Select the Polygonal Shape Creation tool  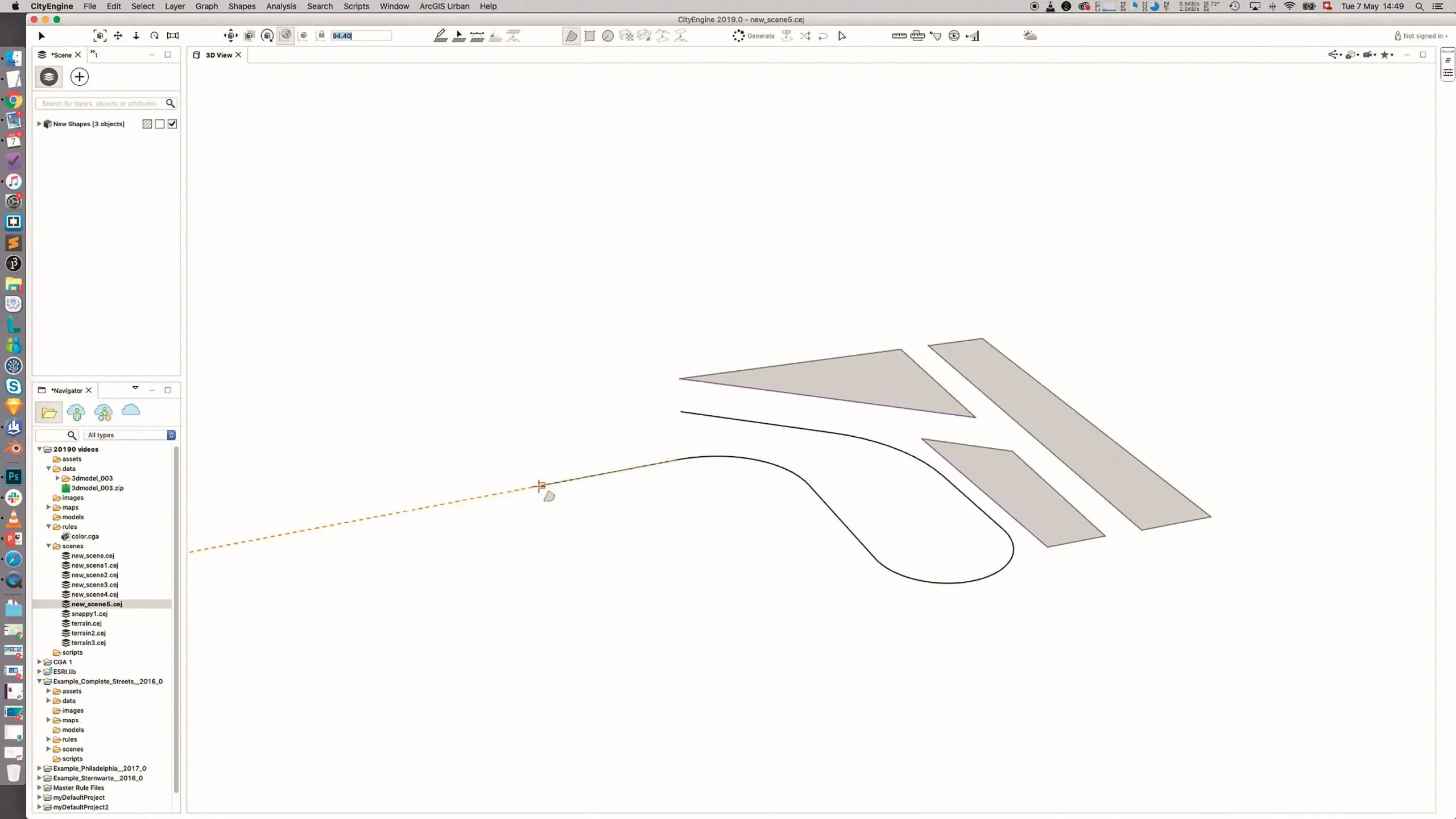[571, 36]
